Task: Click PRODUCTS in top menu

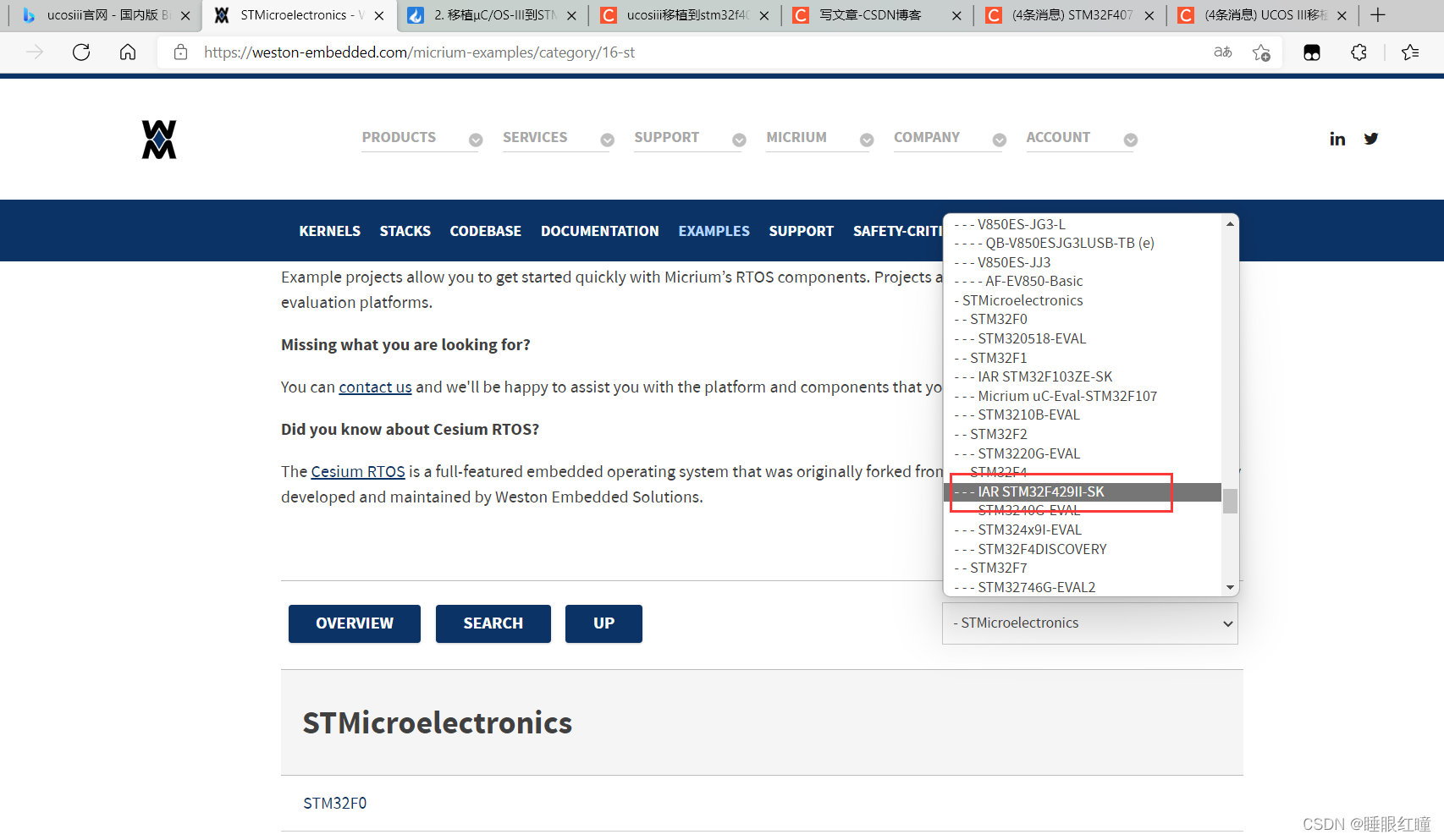Action: click(399, 137)
